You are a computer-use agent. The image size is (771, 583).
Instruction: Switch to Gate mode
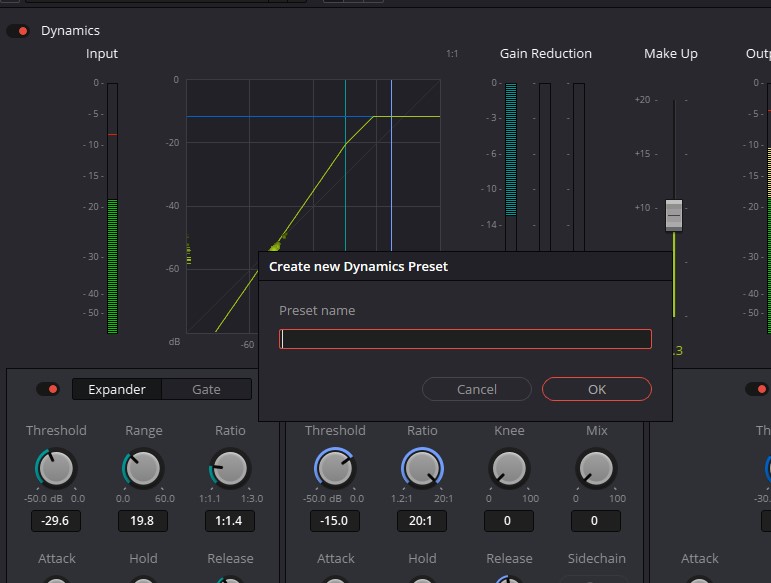(206, 389)
